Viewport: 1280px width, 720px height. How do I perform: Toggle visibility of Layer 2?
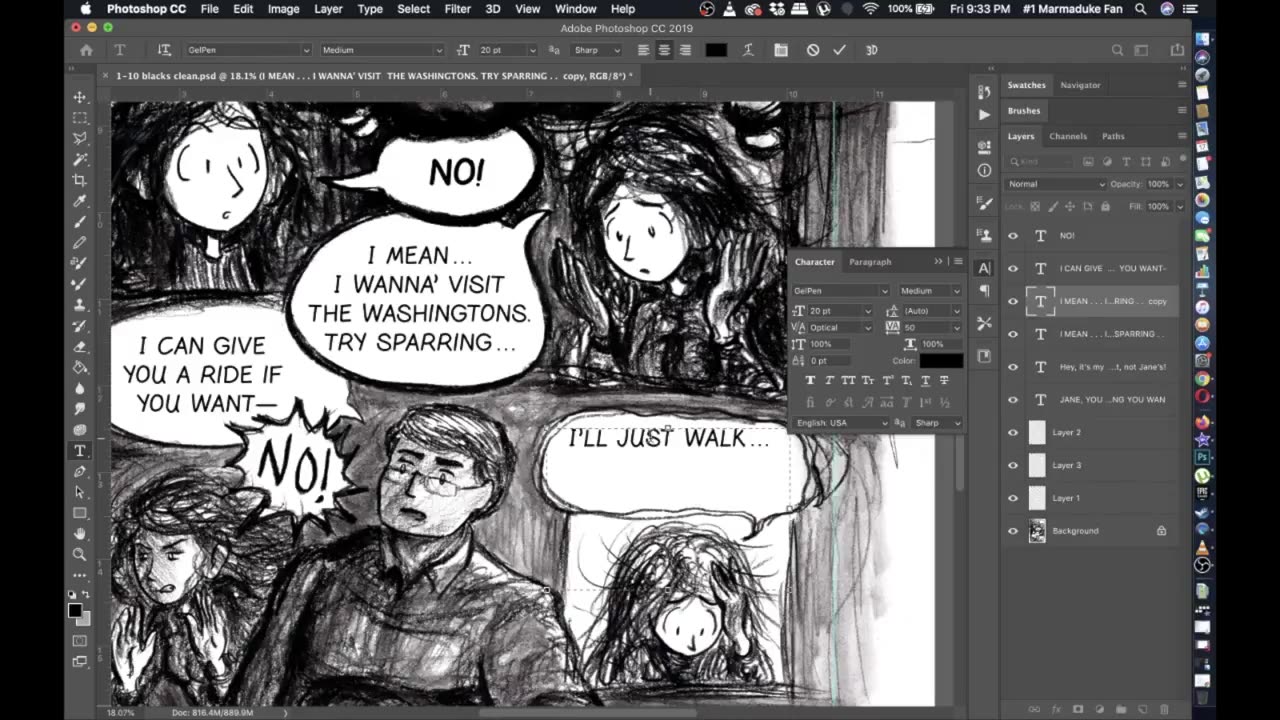pos(1013,433)
